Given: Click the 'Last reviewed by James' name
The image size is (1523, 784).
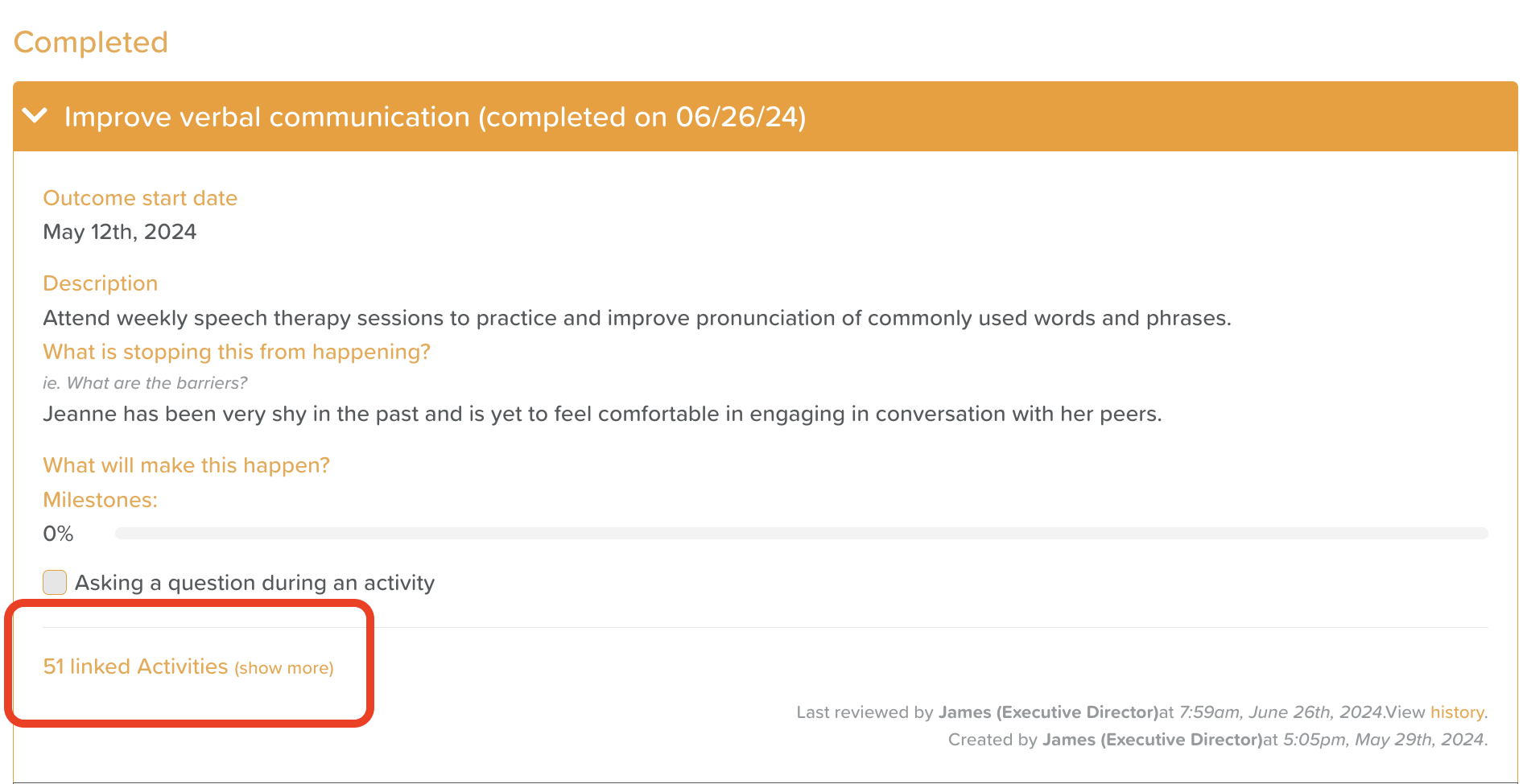Looking at the screenshot, I should click(x=1047, y=712).
